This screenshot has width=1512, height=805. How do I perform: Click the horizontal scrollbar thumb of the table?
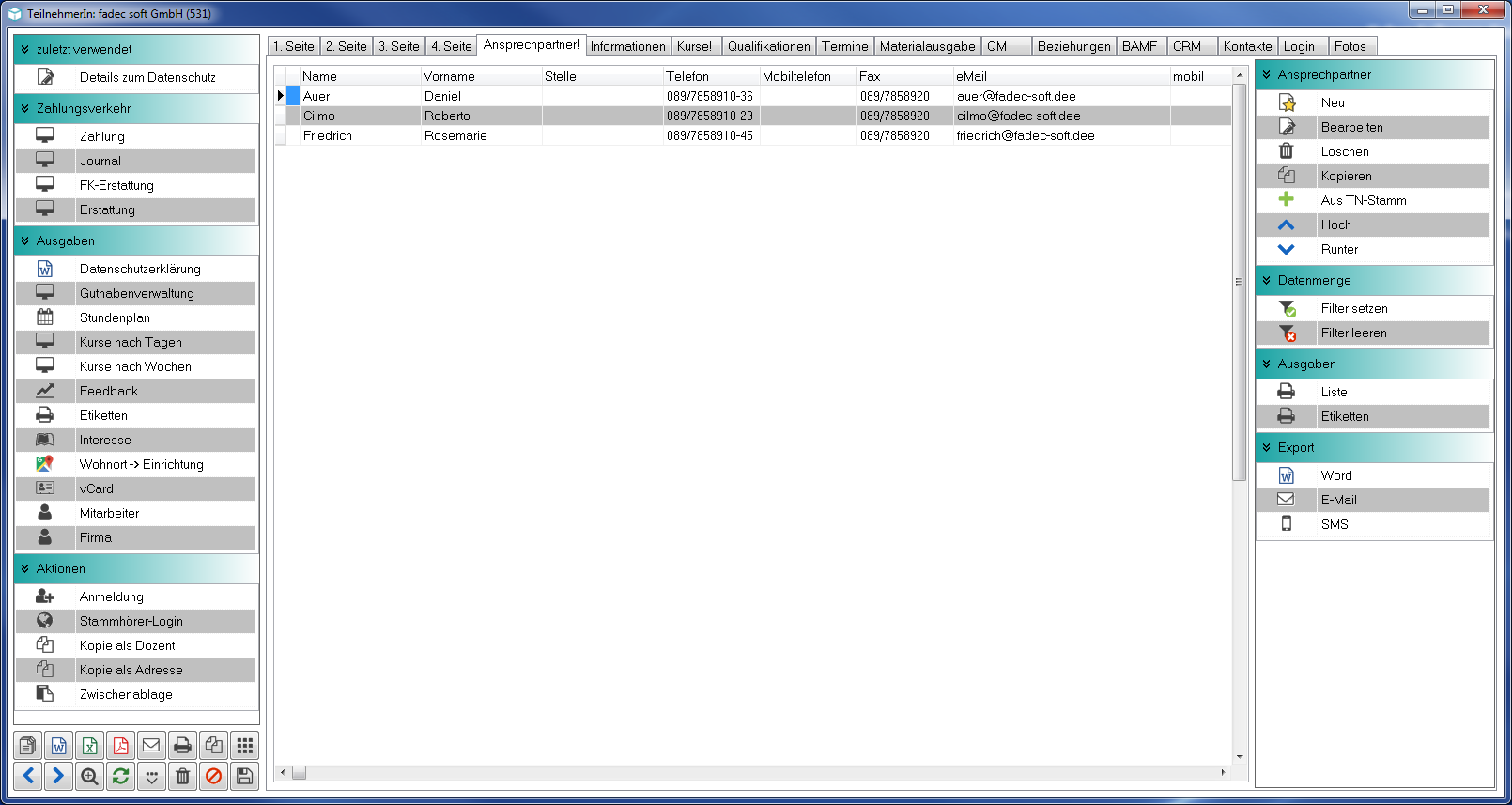click(299, 772)
